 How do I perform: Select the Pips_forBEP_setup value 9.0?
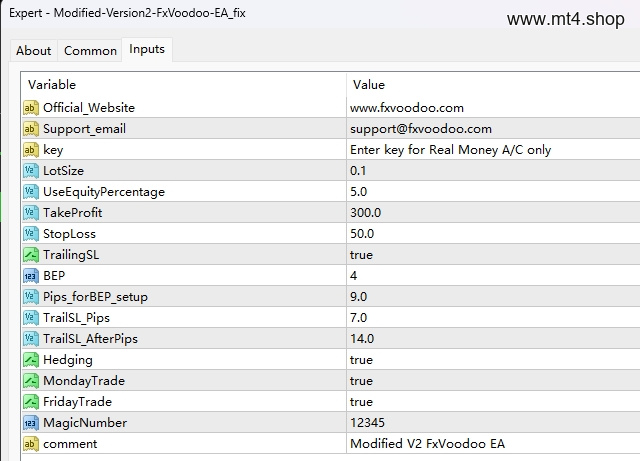[493, 297]
